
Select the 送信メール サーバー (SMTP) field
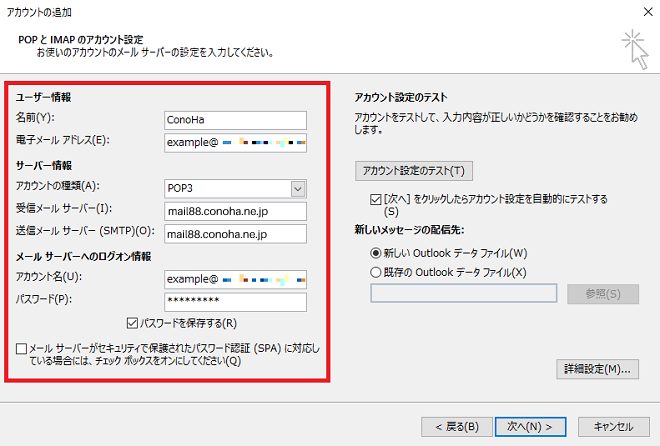[235, 234]
